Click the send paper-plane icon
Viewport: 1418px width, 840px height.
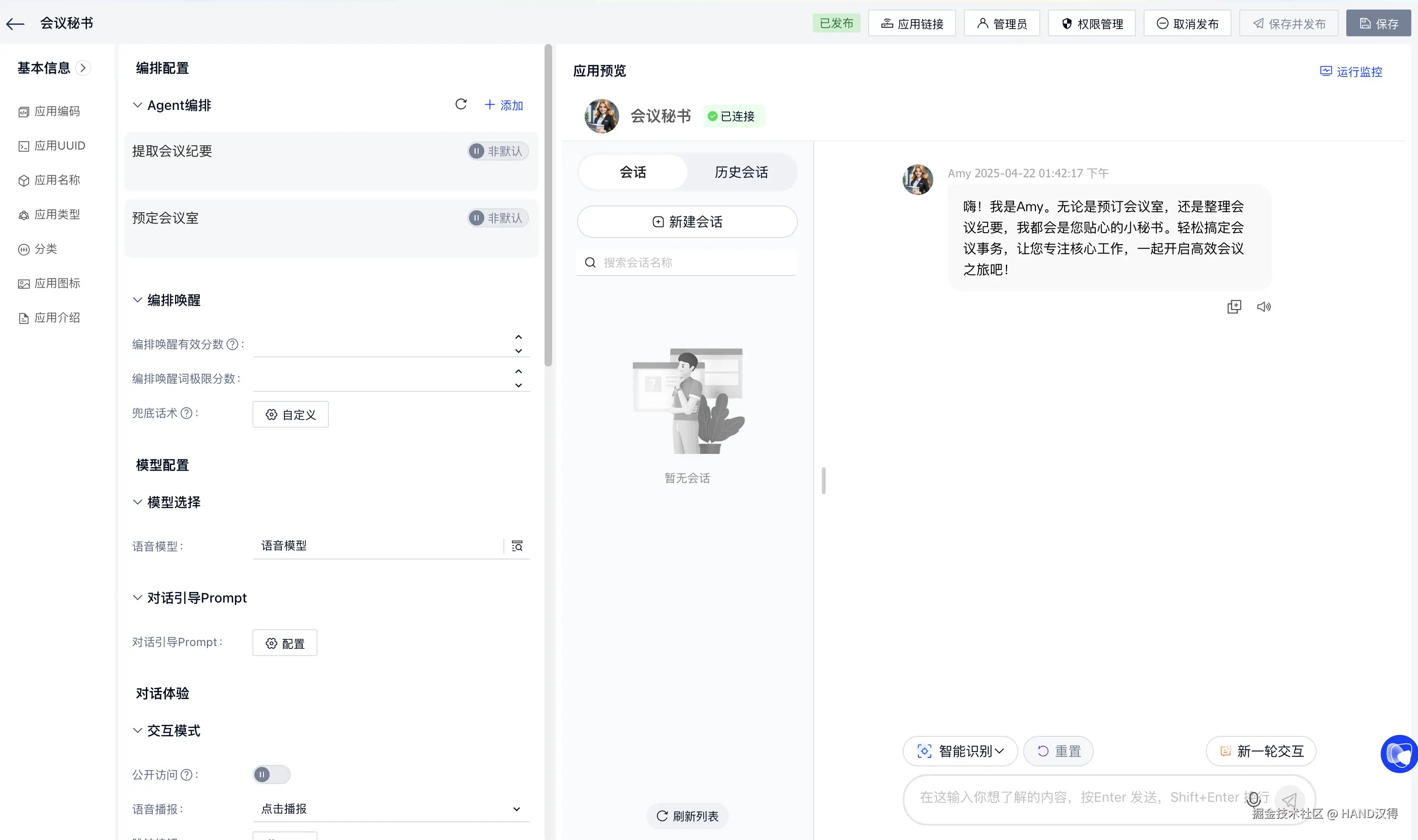tap(1289, 799)
